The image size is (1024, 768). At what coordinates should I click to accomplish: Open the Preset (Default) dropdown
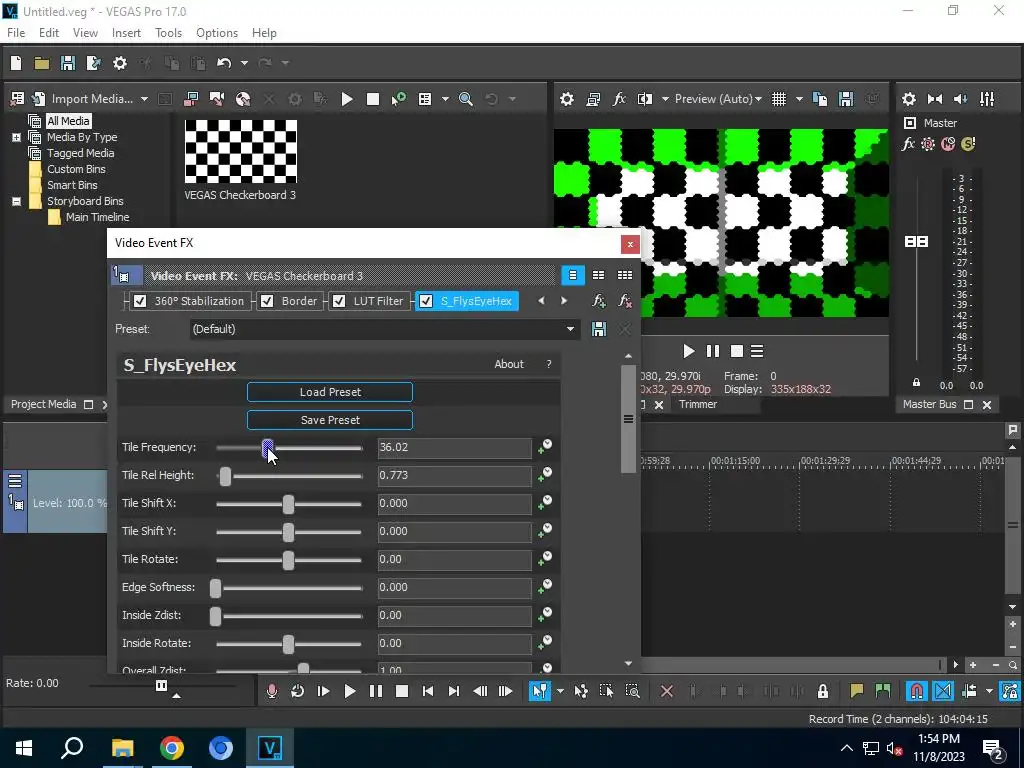[x=384, y=329]
